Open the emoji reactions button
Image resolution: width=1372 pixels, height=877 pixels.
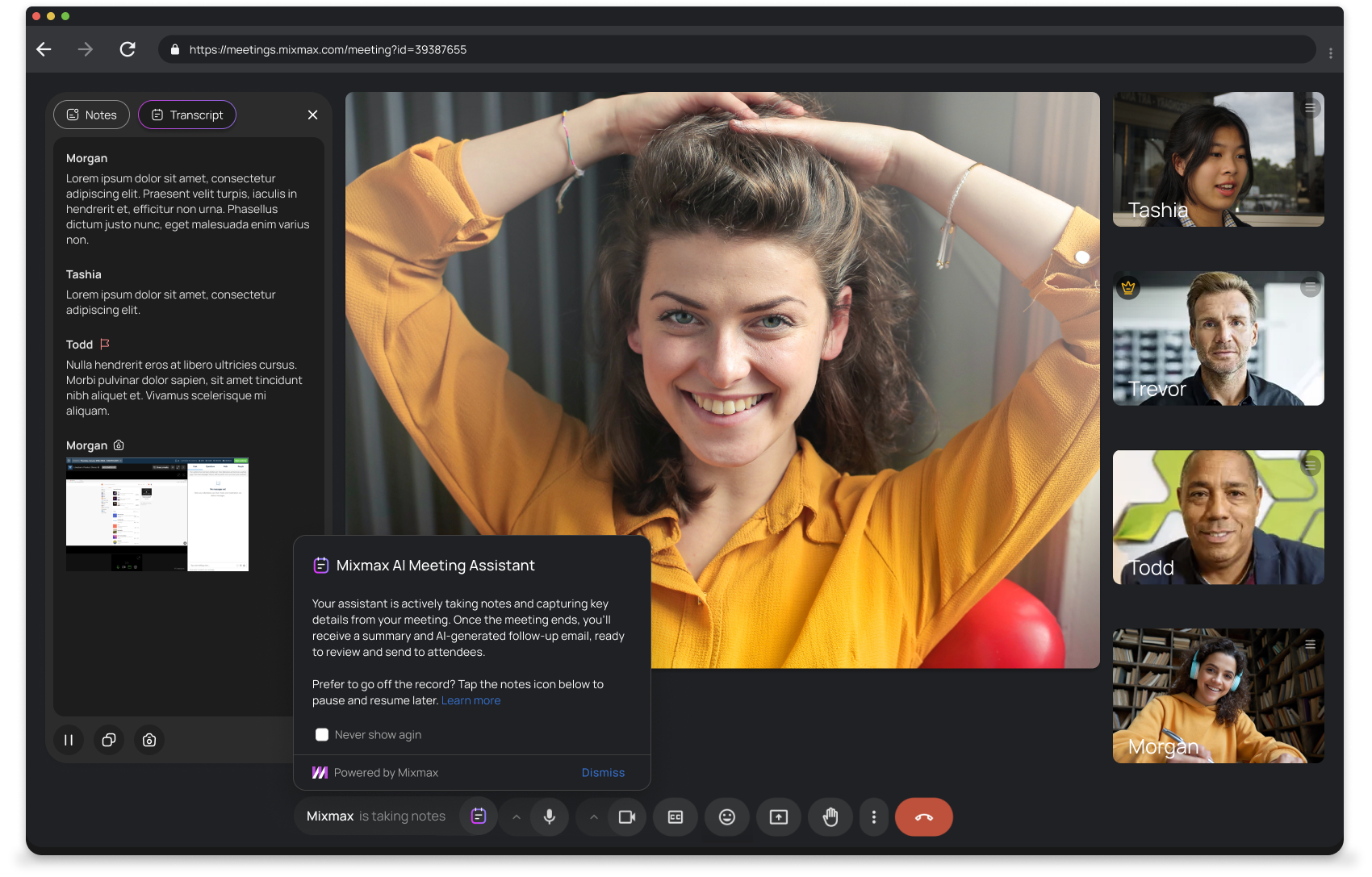pos(727,817)
